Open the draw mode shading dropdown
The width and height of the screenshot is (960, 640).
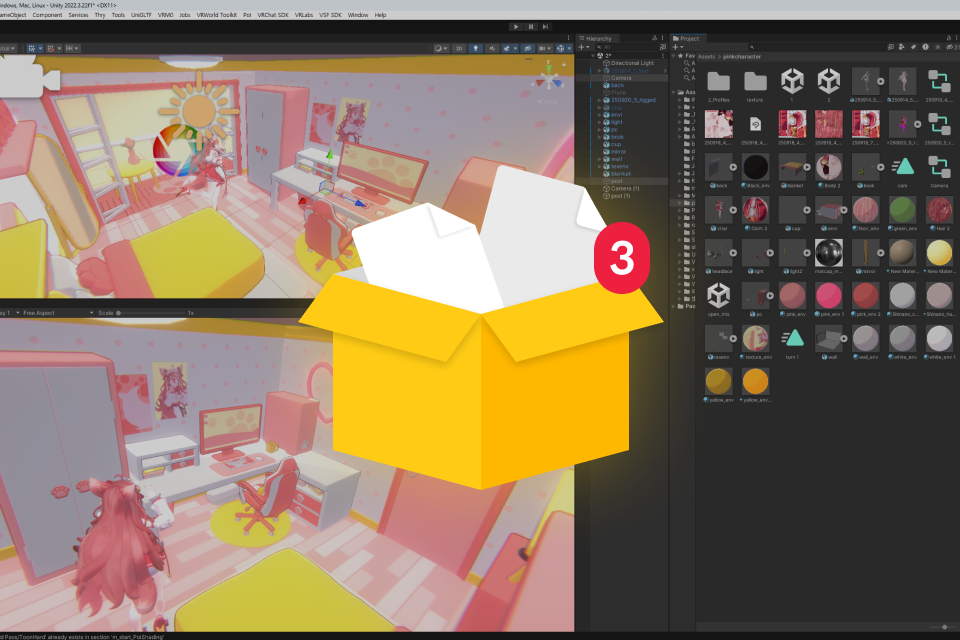click(441, 48)
